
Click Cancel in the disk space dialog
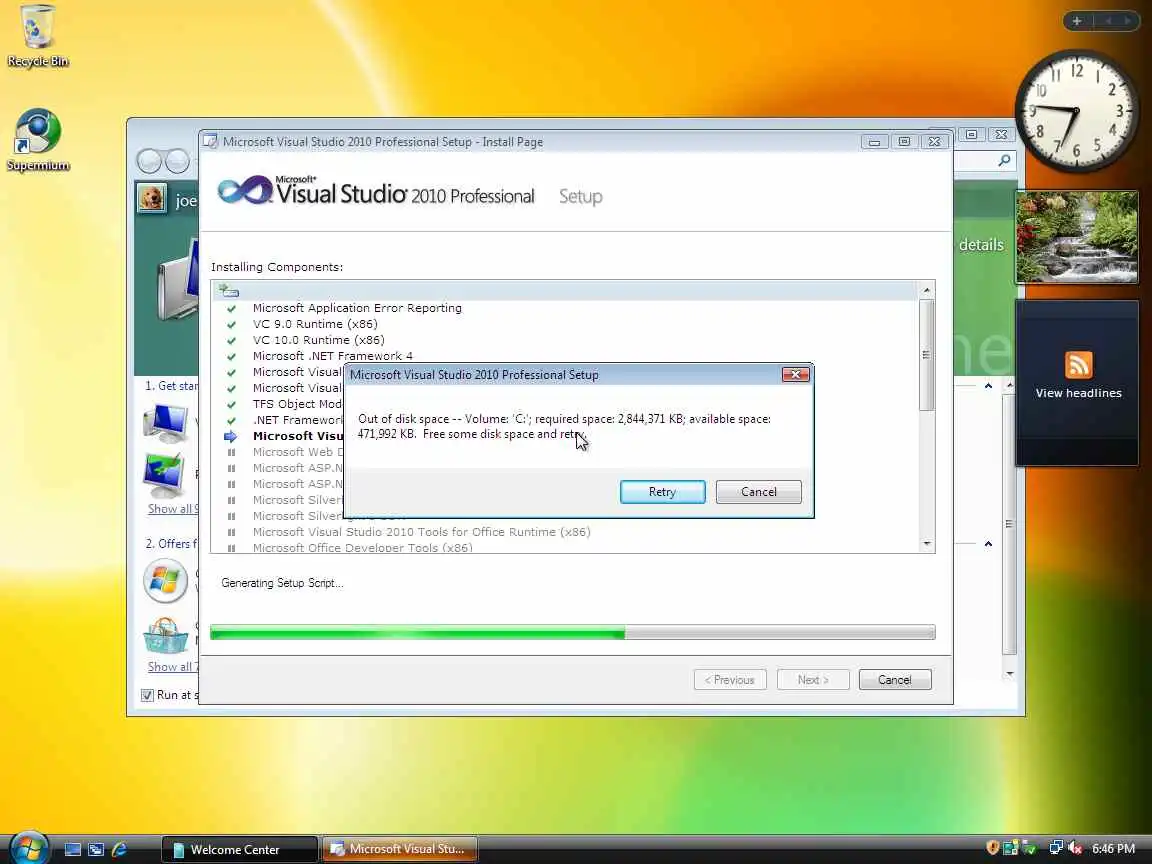pos(758,492)
